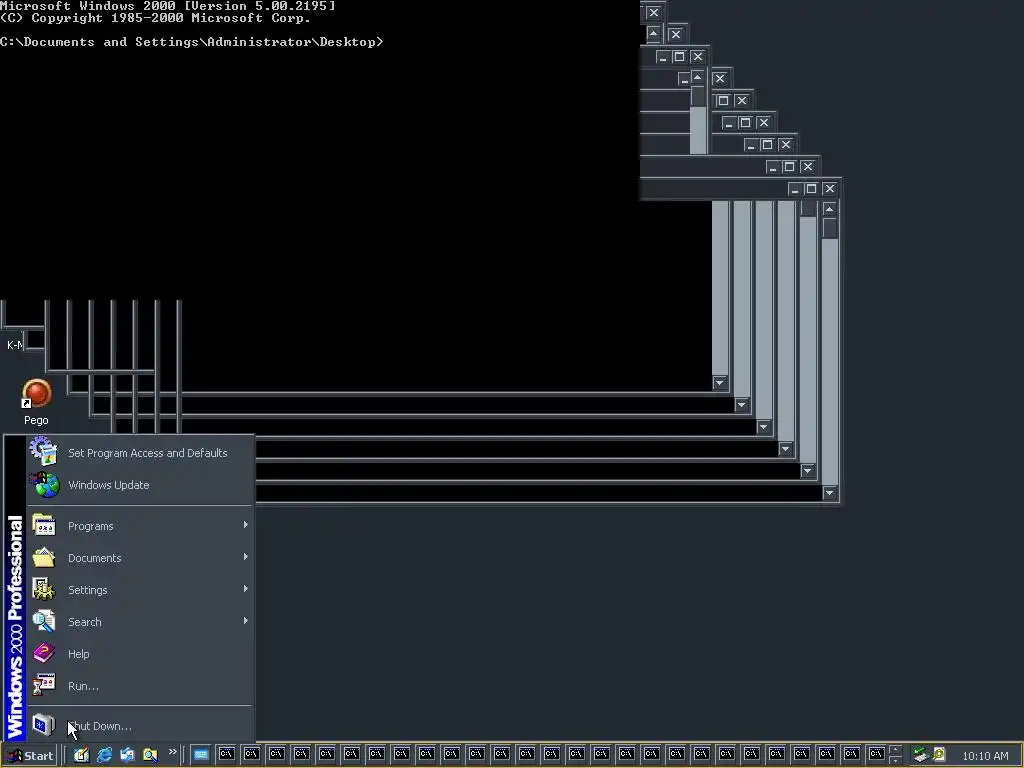Viewport: 1024px width, 768px height.
Task: Minimize the frontmost command prompt window
Action: click(x=794, y=189)
